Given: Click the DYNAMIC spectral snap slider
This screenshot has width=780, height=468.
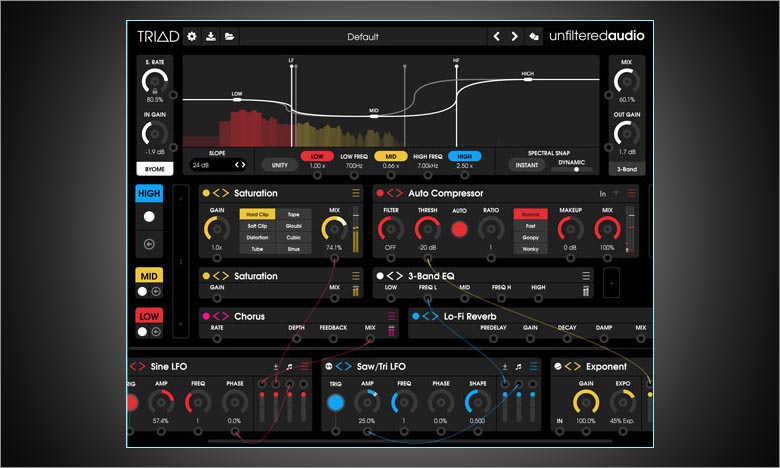Looking at the screenshot, I should [572, 170].
